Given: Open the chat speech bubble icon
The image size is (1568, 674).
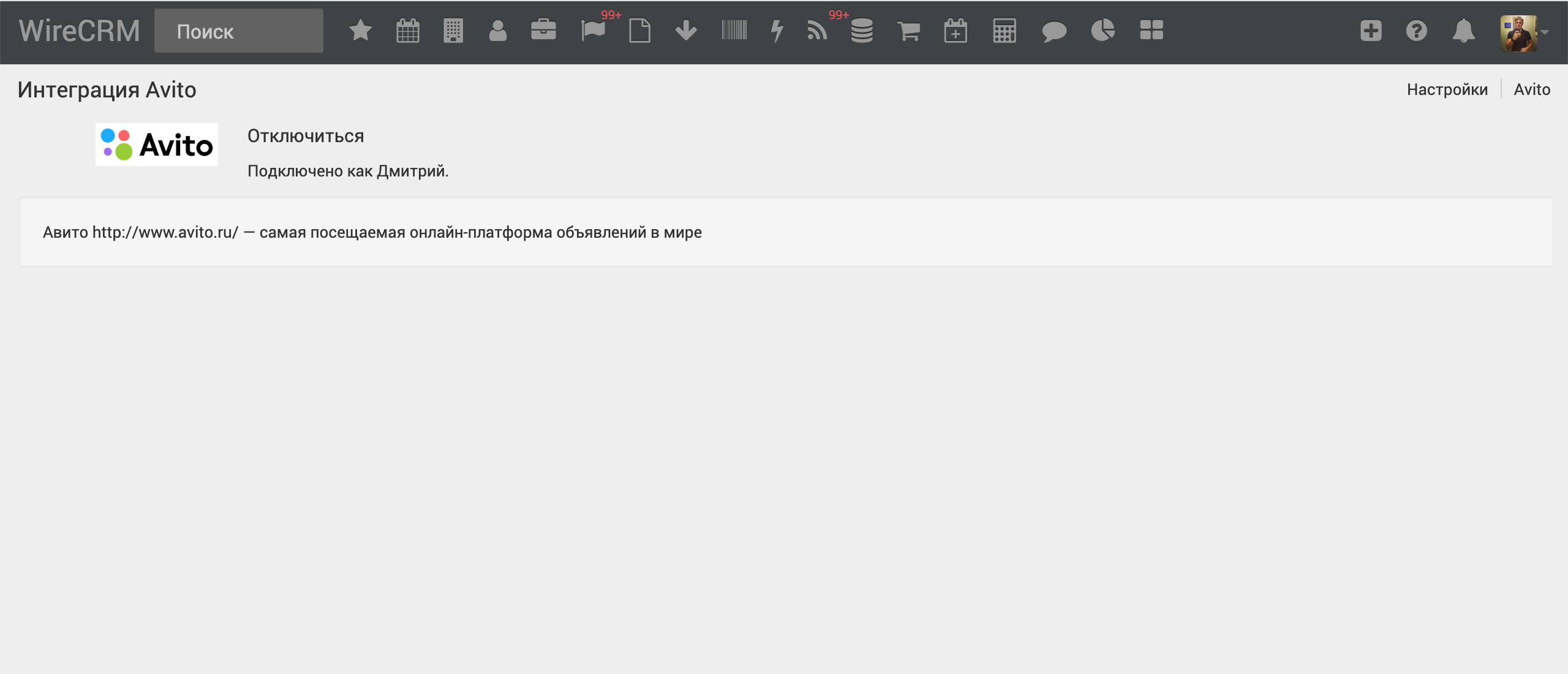Looking at the screenshot, I should (x=1054, y=31).
